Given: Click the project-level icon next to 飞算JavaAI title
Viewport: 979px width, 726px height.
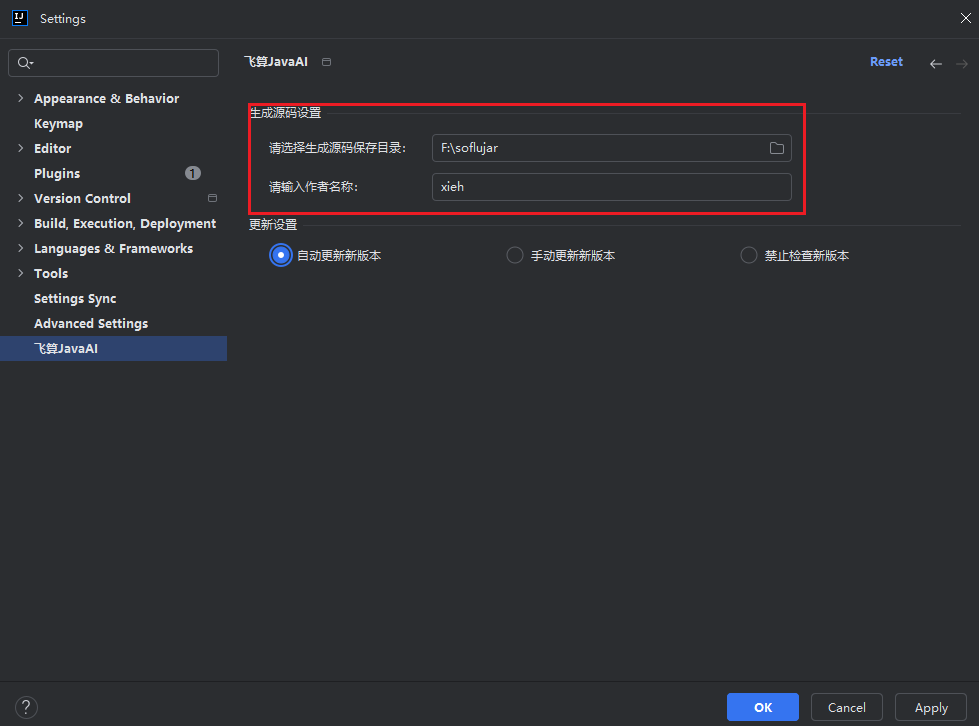Looking at the screenshot, I should pos(326,62).
